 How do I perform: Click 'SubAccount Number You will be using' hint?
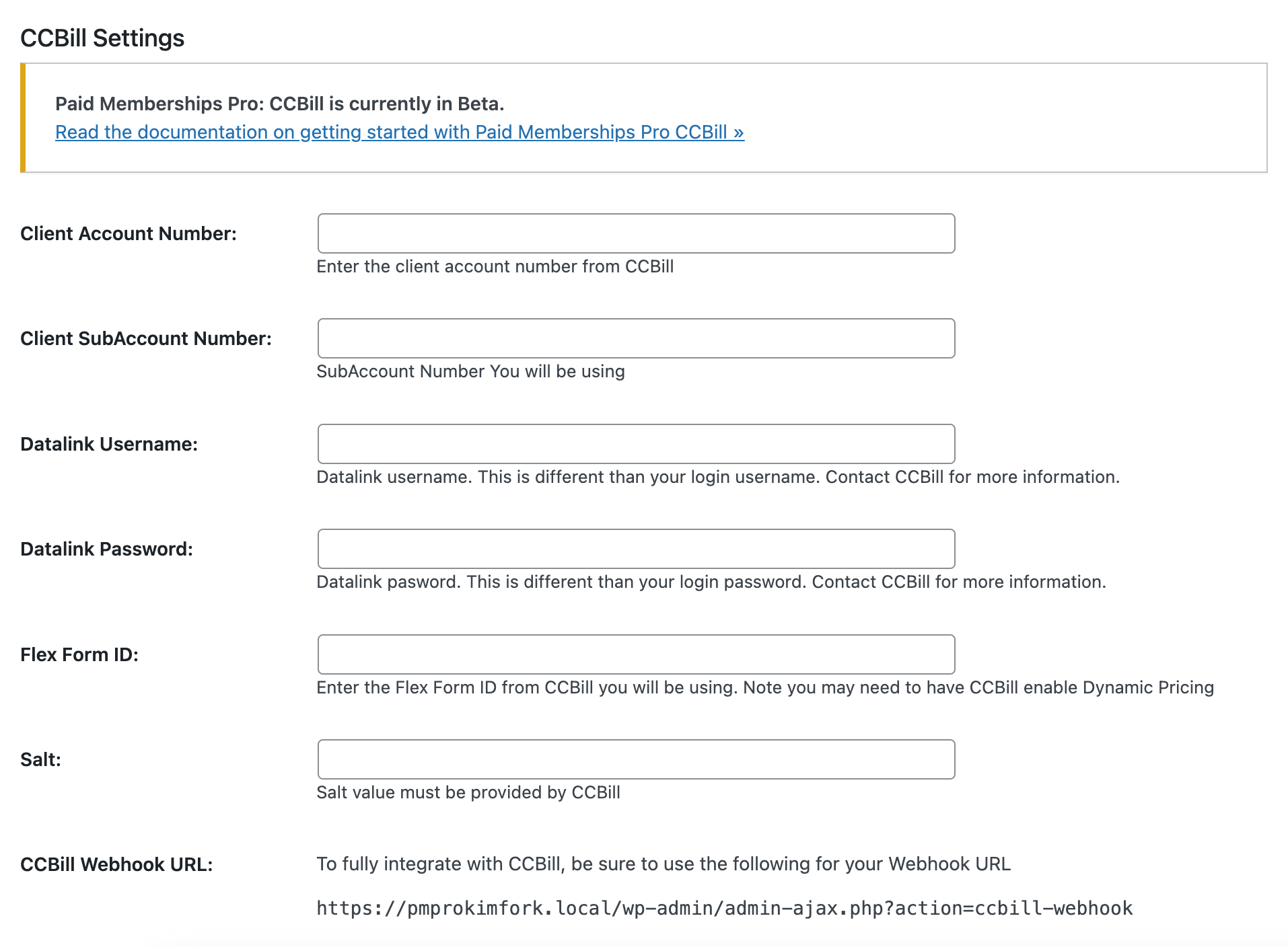pyautogui.click(x=470, y=371)
